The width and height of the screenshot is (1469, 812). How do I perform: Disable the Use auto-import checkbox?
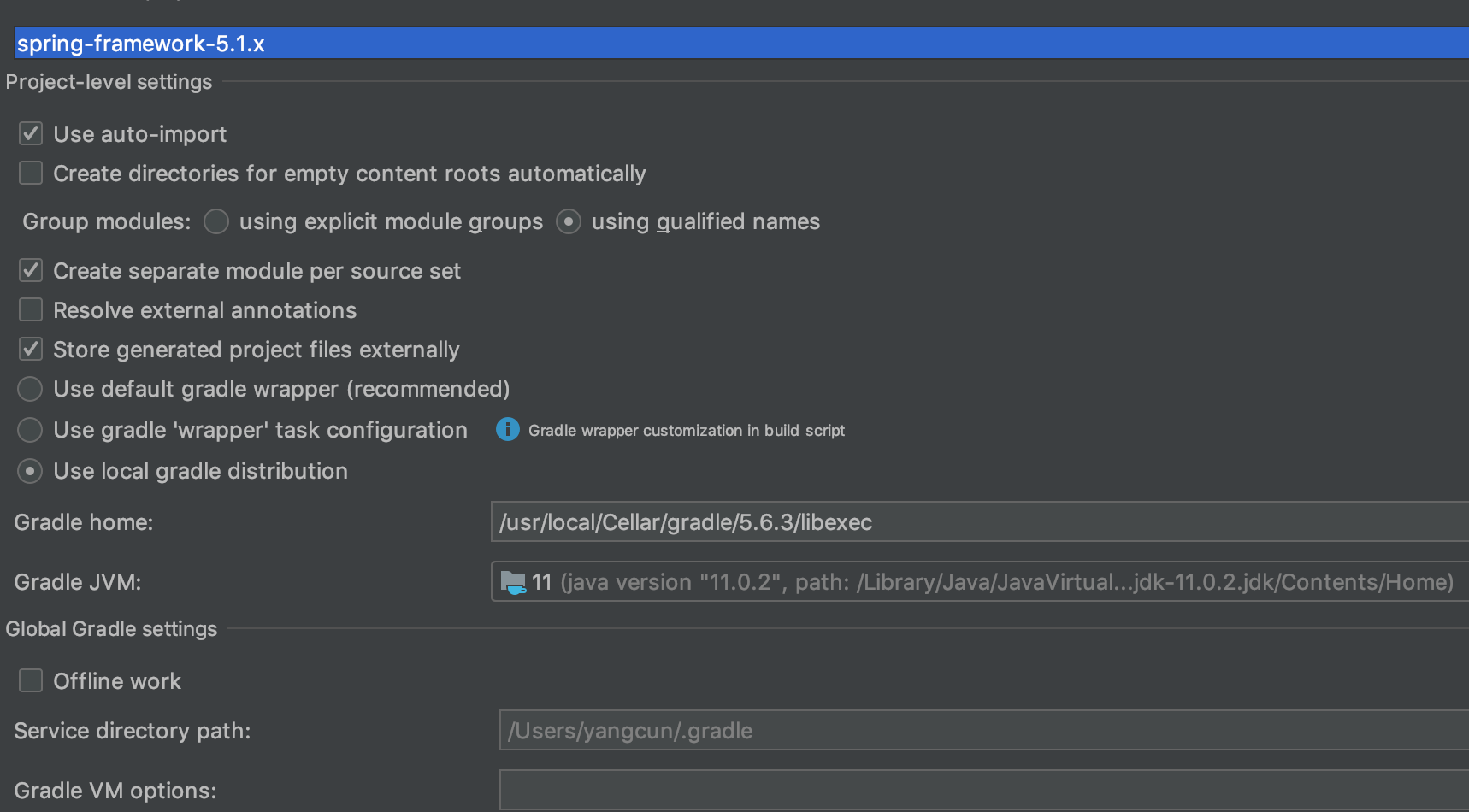click(x=31, y=133)
